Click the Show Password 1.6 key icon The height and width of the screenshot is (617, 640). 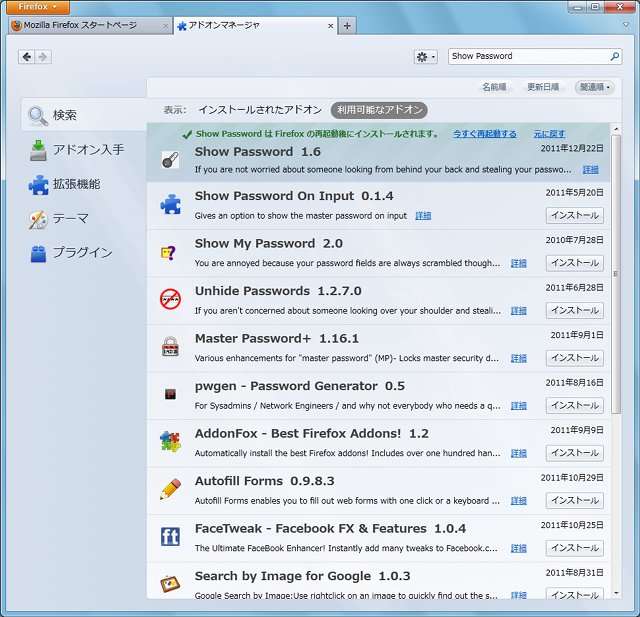click(x=170, y=160)
